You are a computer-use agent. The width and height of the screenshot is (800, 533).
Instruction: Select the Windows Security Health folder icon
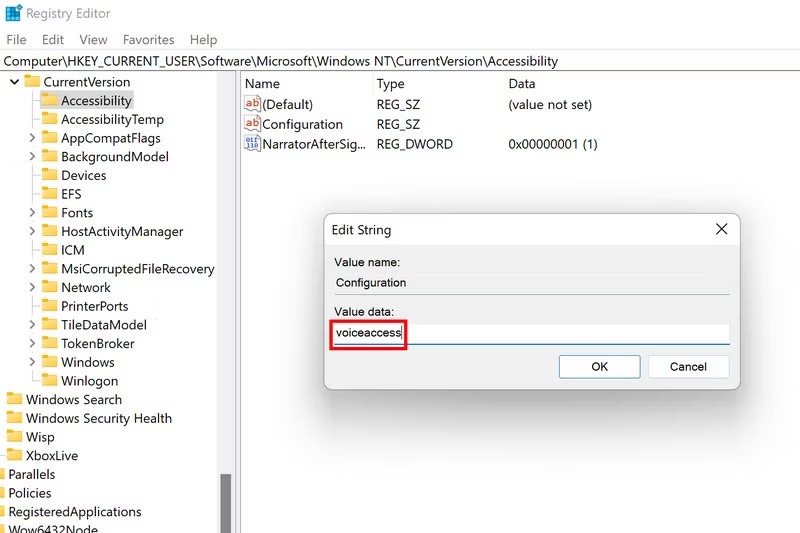[15, 417]
